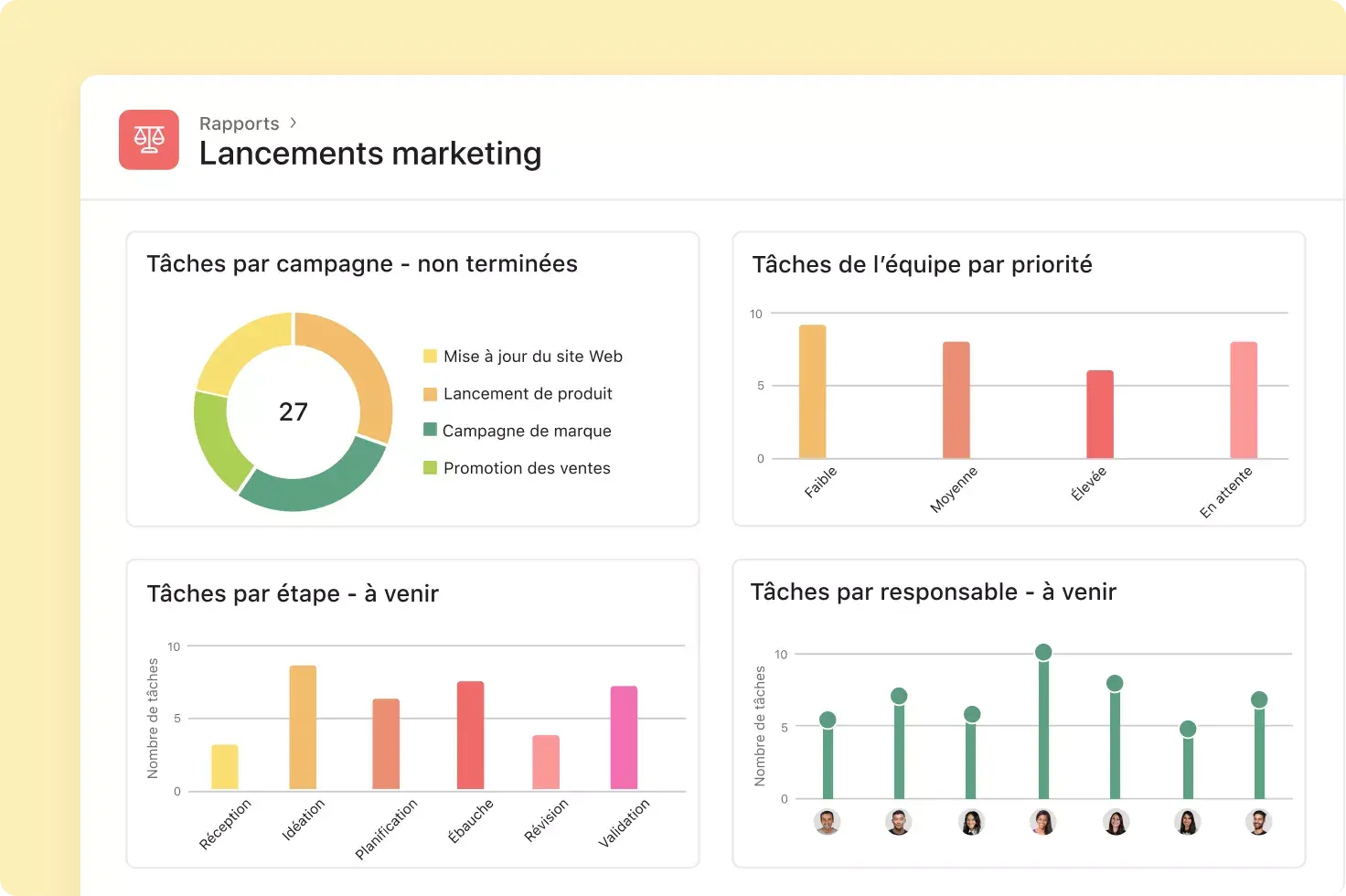Click the tallest lollipop marker in the responsable chart
The width and height of the screenshot is (1346, 896).
[x=1043, y=652]
